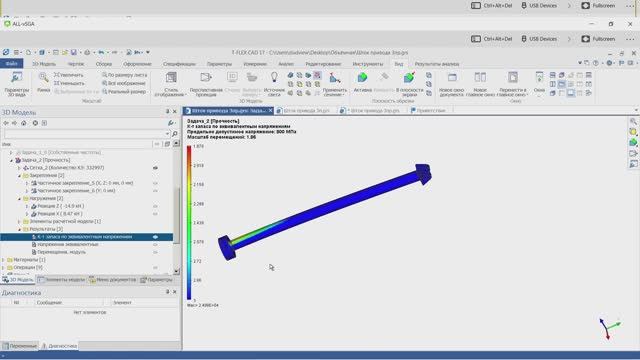The image size is (640, 360).
Task: Expand the Материалы [1] folder
Action: point(3,260)
